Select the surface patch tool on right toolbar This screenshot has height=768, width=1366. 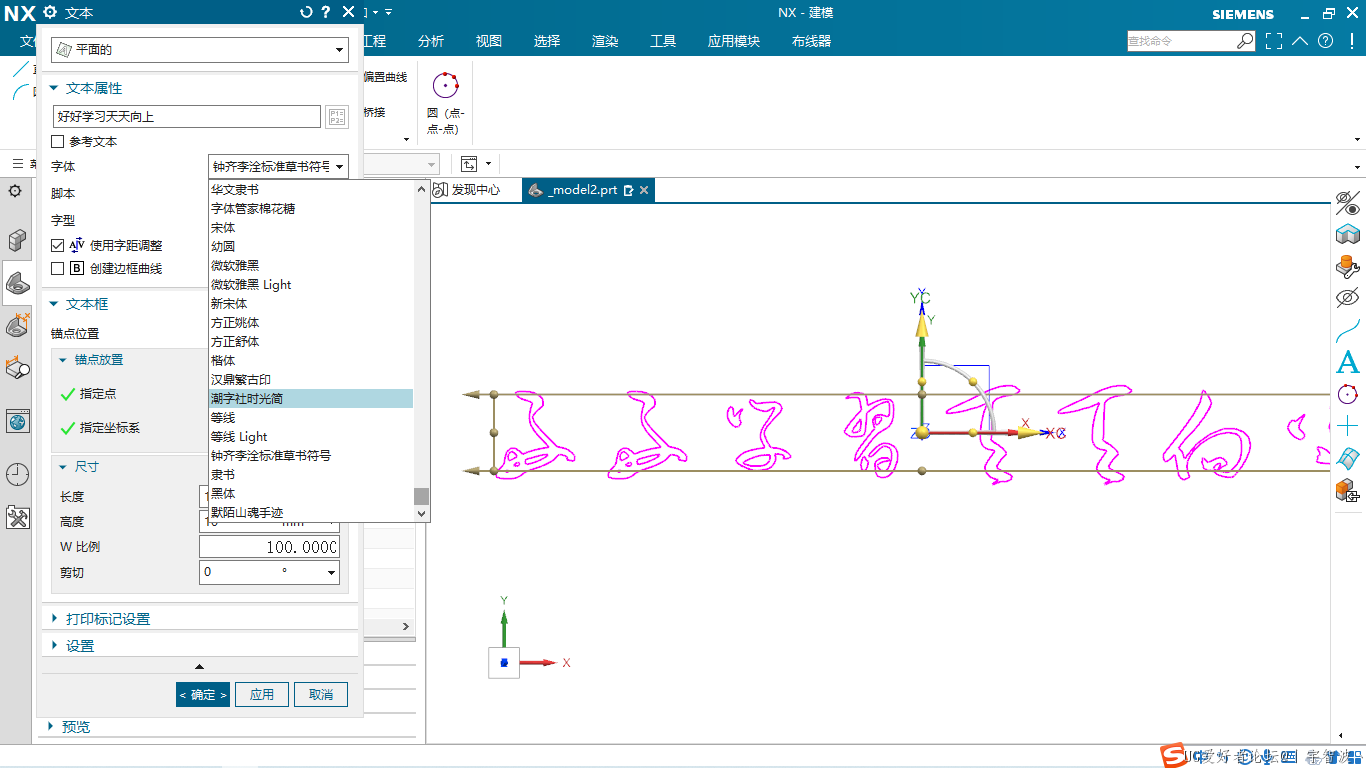[x=1348, y=458]
